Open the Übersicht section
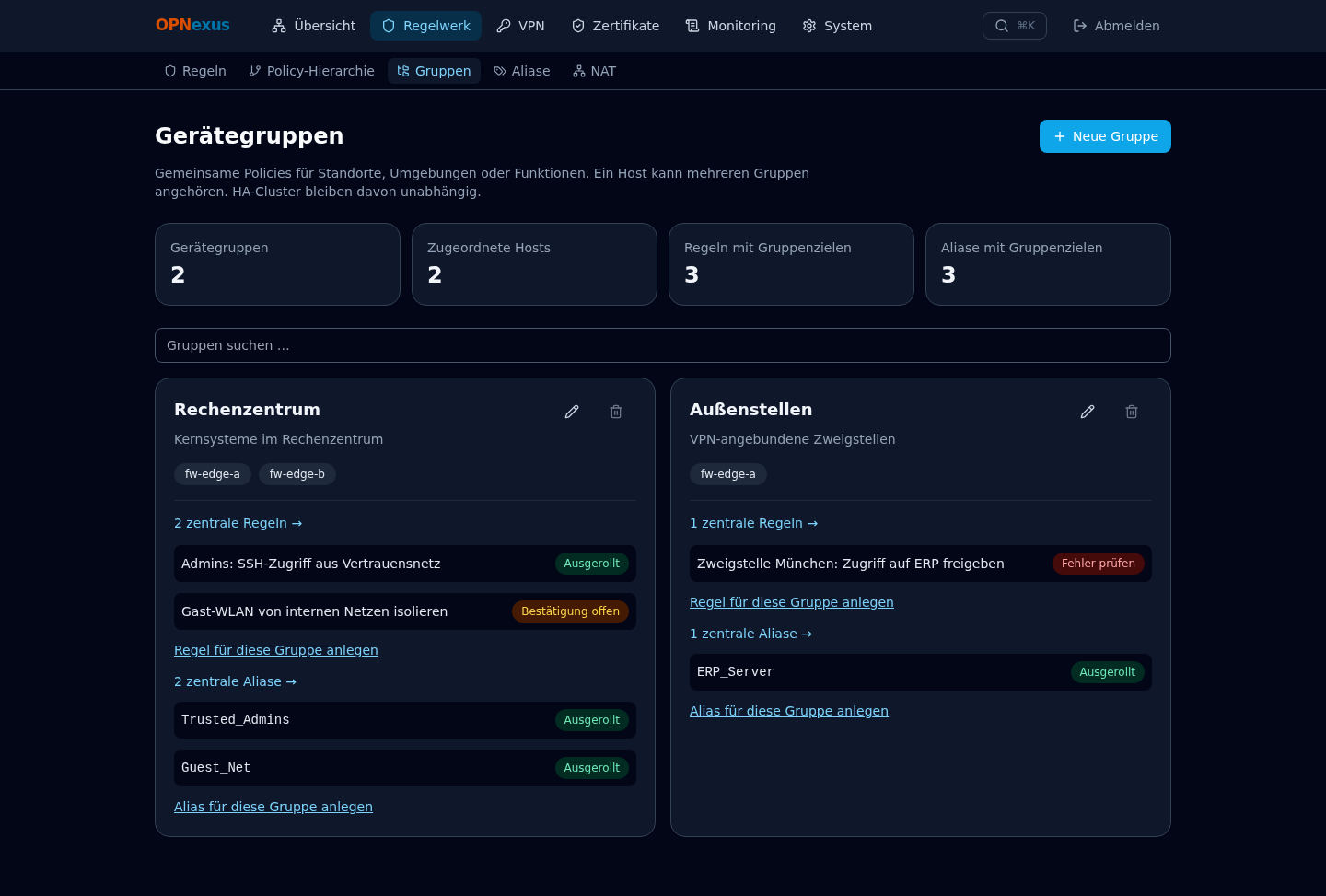The image size is (1326, 896). (314, 26)
